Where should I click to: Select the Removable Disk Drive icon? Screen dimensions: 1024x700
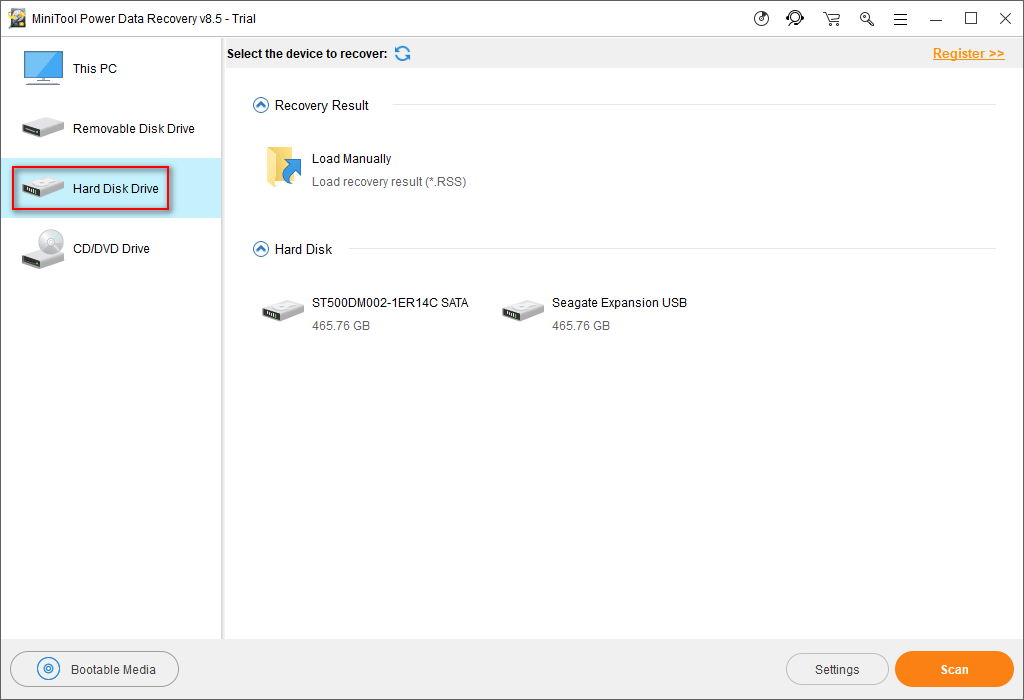[43, 127]
